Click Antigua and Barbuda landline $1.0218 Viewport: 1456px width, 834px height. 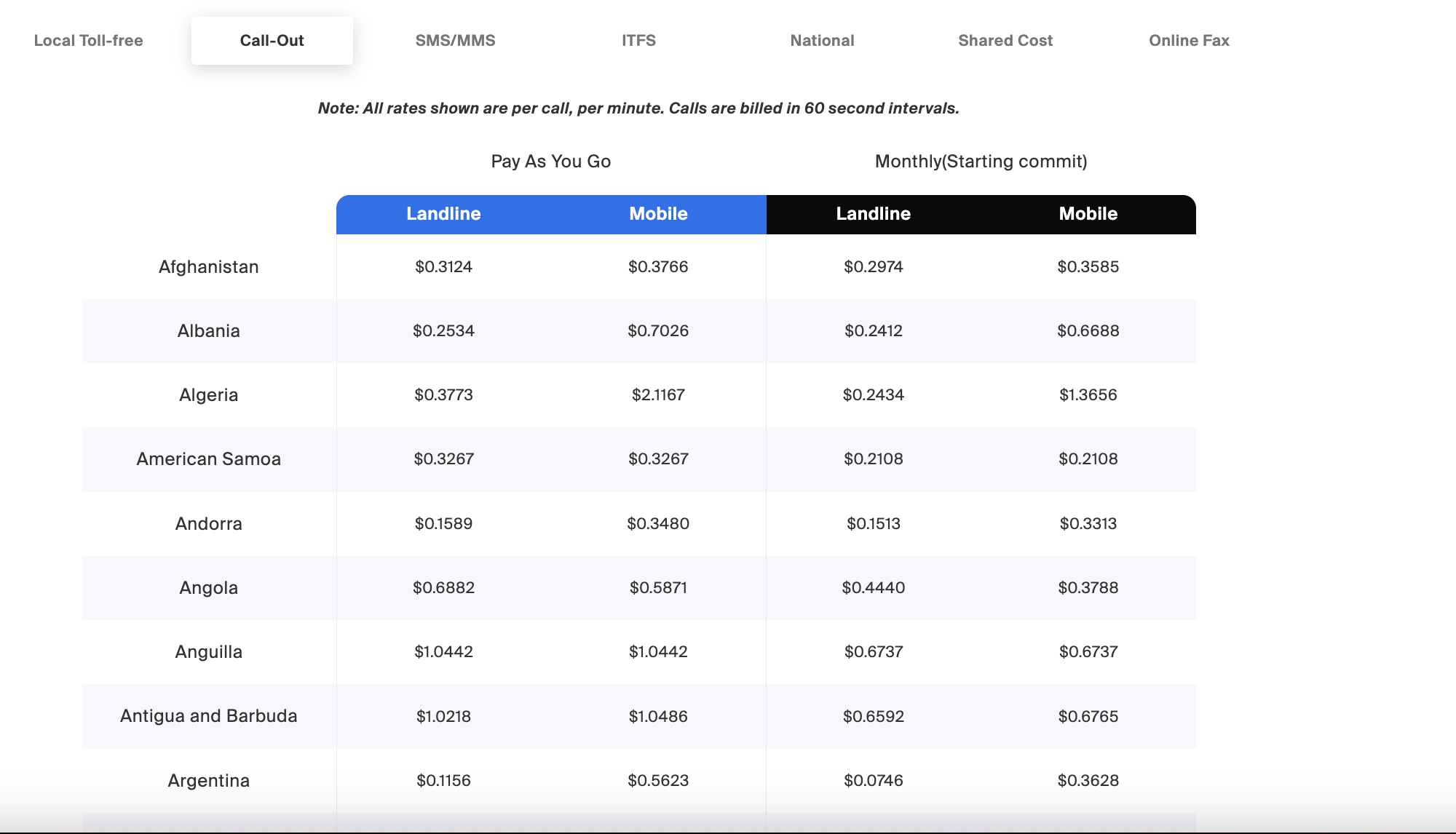tap(443, 717)
